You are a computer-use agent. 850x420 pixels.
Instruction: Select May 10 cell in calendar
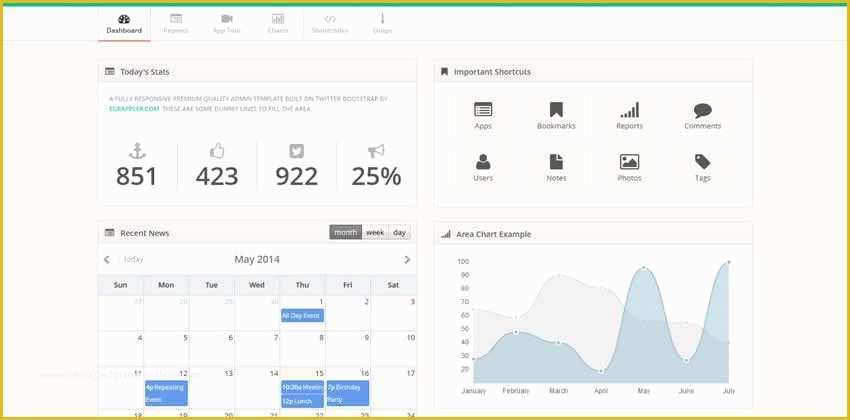coord(394,349)
